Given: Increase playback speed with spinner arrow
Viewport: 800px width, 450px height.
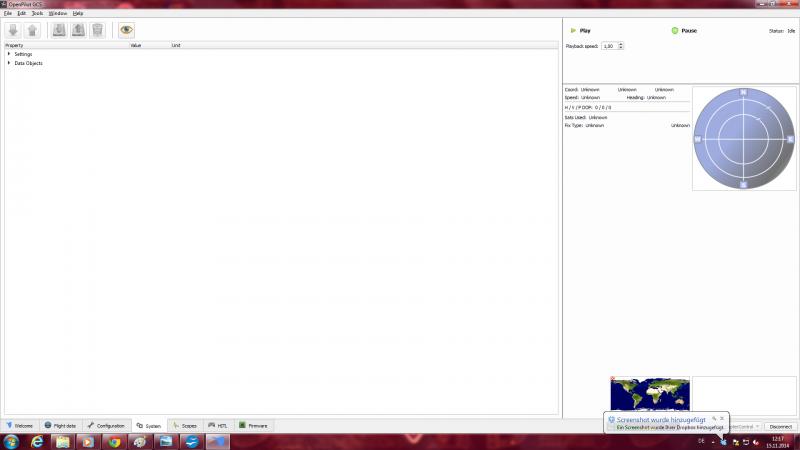Looking at the screenshot, I should tap(621, 44).
